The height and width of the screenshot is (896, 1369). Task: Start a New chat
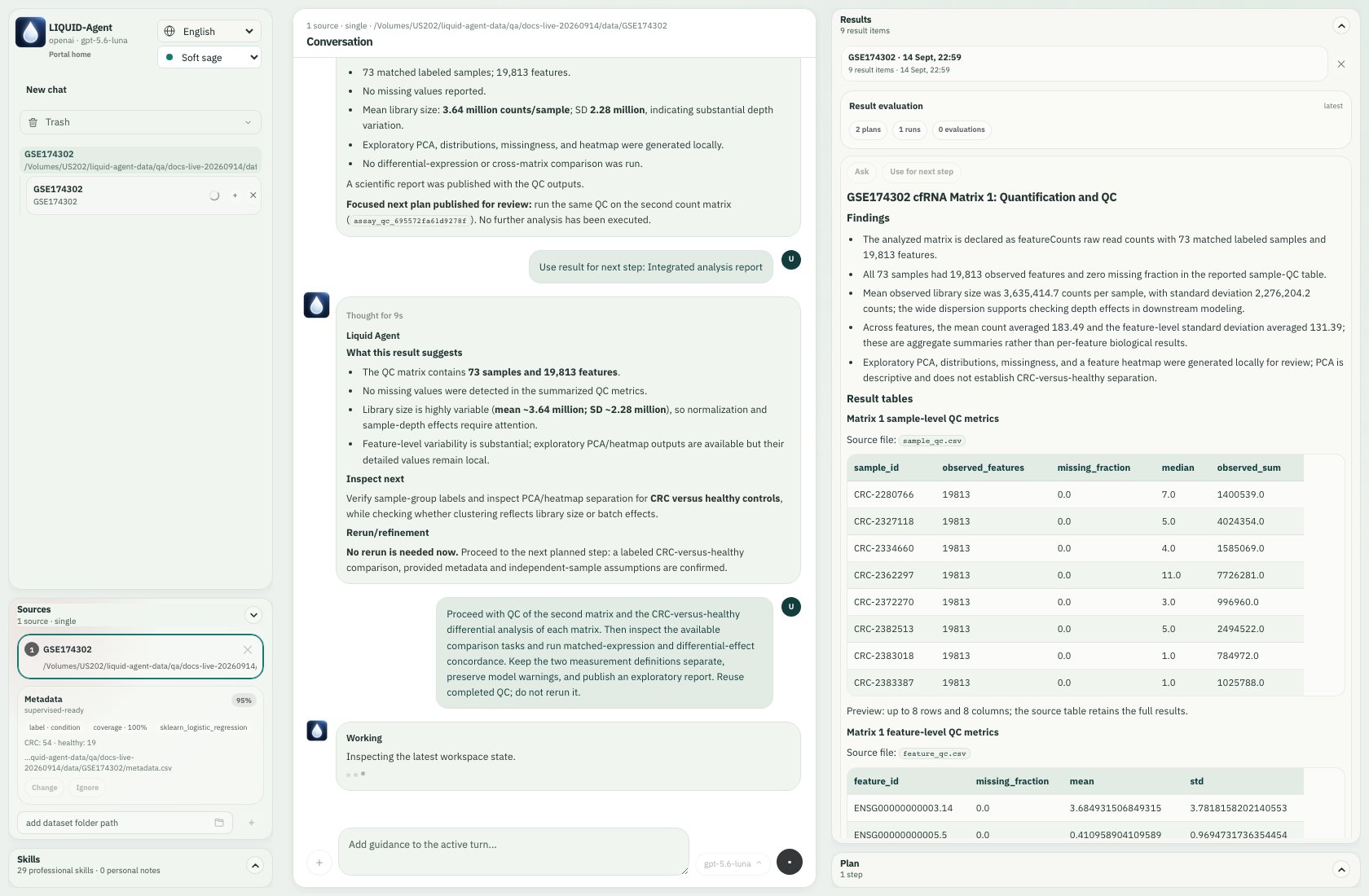tap(46, 90)
